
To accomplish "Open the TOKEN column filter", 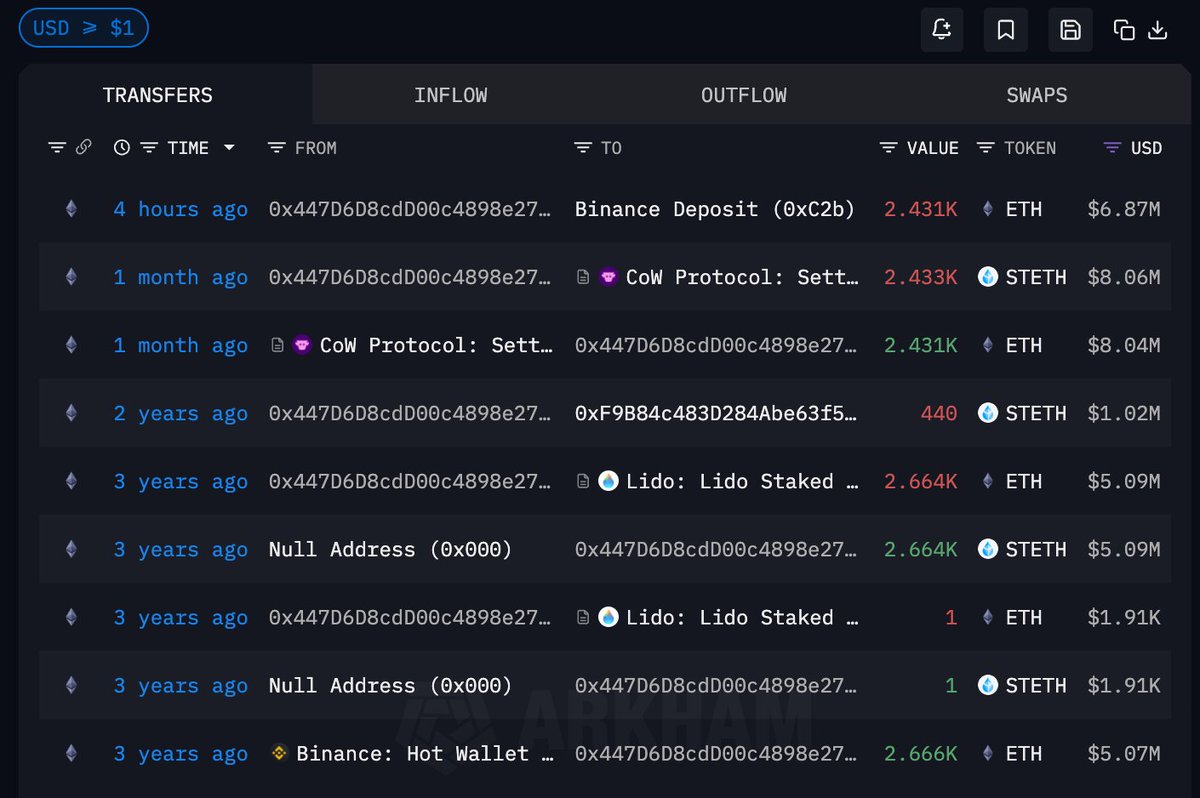I will tap(985, 148).
